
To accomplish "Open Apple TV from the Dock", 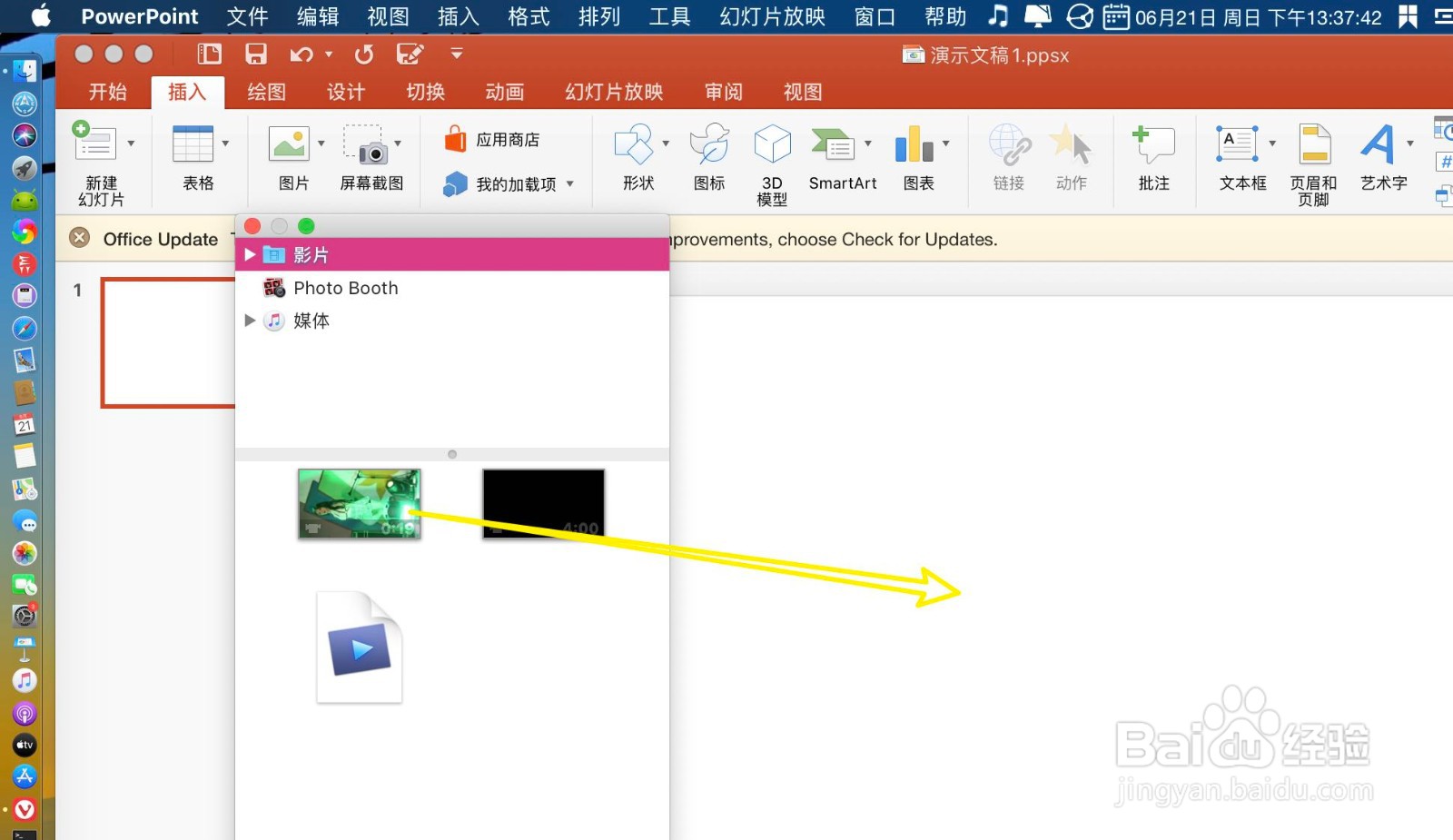I will [25, 745].
